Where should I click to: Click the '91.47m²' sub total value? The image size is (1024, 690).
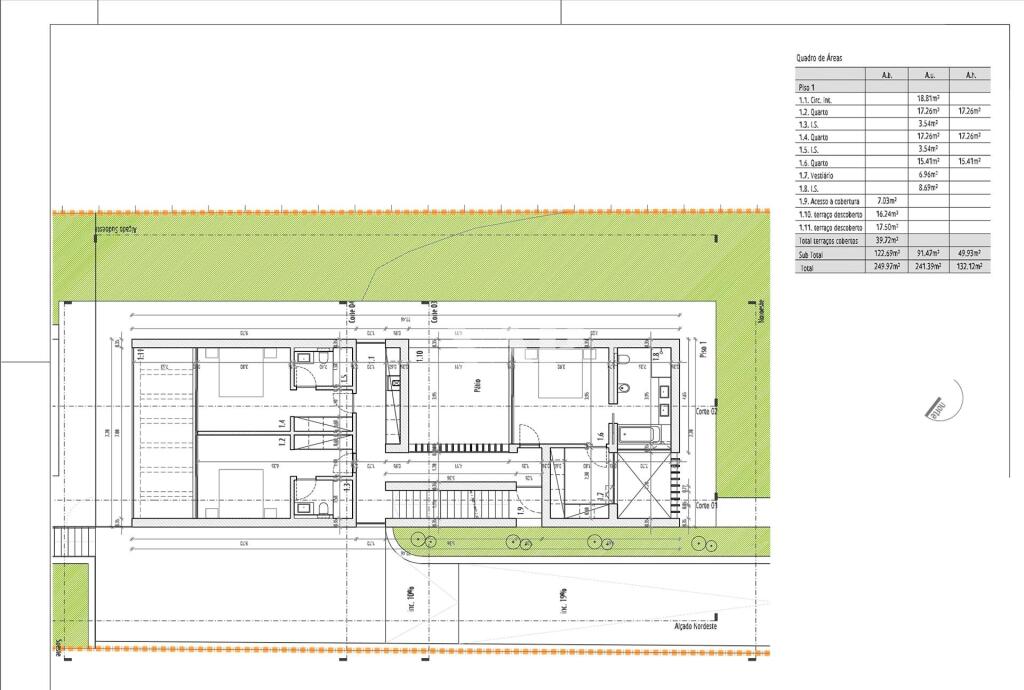point(928,253)
